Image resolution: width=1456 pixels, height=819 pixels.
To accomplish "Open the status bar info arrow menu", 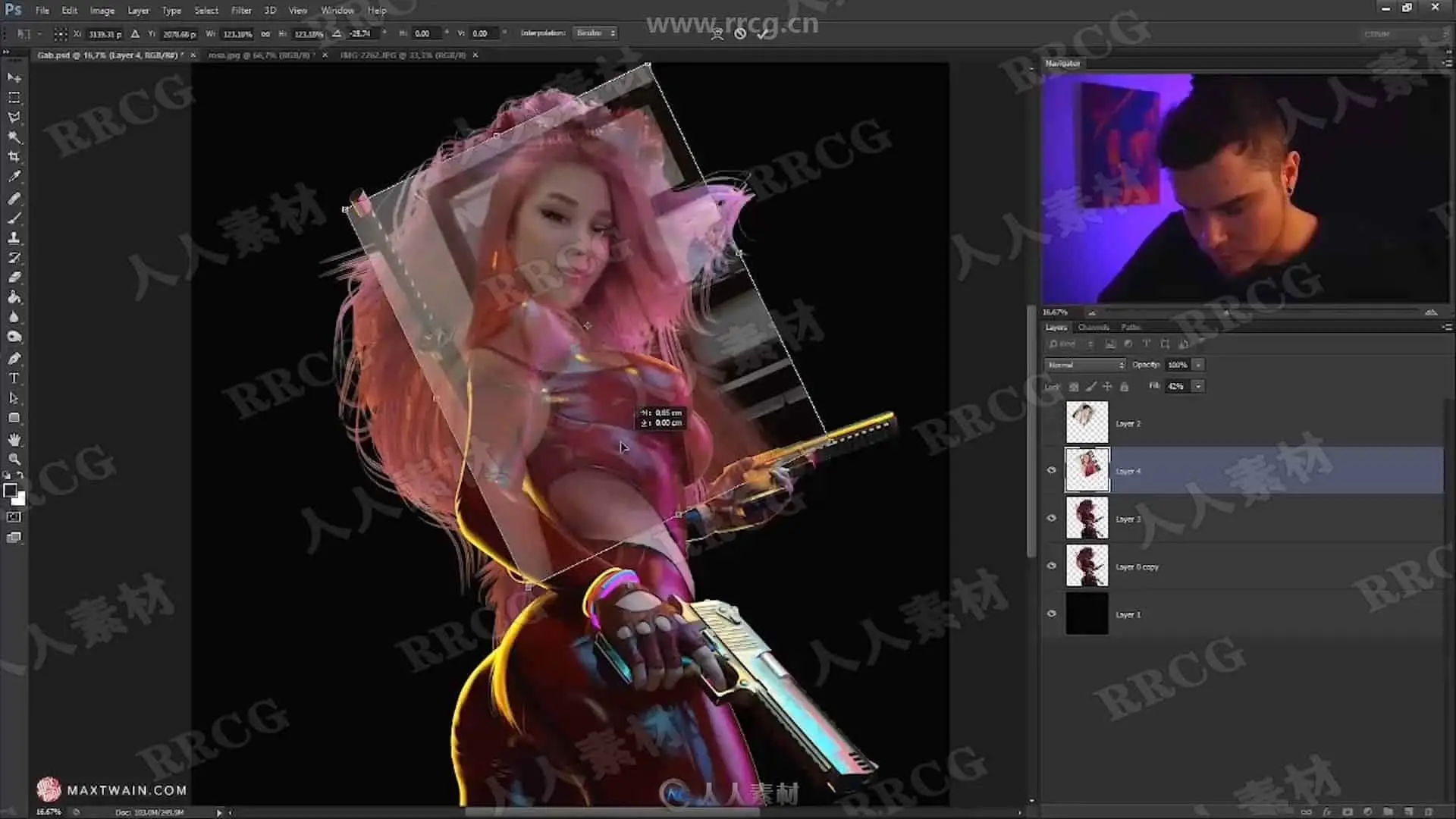I will coord(219,812).
